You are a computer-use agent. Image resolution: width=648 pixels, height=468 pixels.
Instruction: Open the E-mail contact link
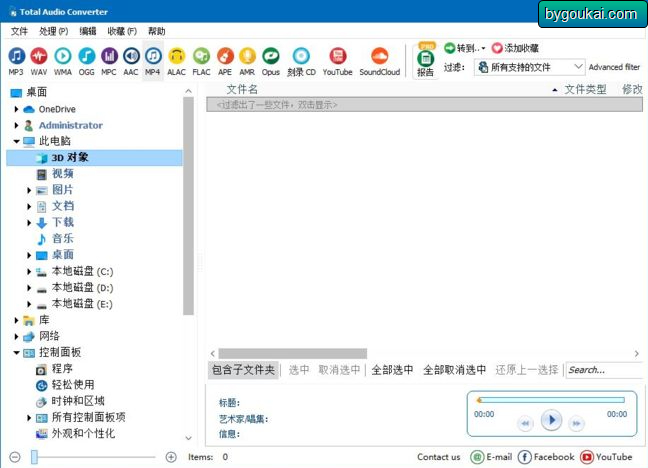click(491, 457)
